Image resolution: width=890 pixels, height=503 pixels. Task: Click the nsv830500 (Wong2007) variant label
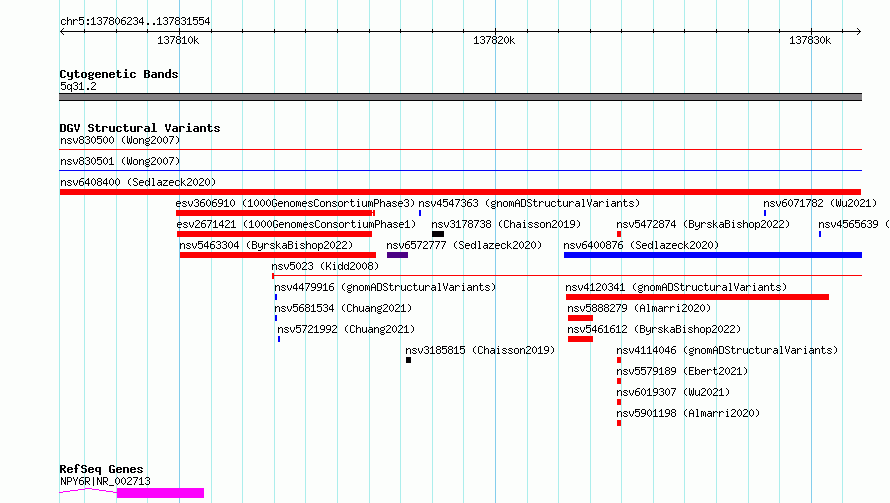[x=120, y=140]
